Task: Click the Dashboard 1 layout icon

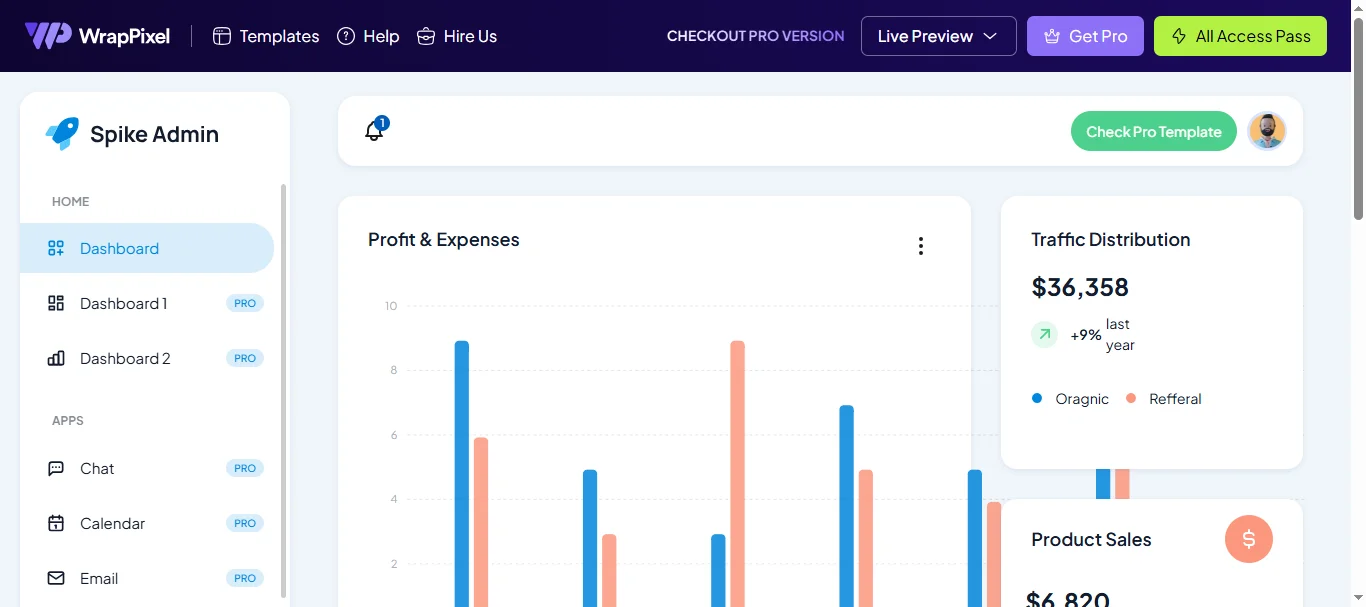Action: 56,303
